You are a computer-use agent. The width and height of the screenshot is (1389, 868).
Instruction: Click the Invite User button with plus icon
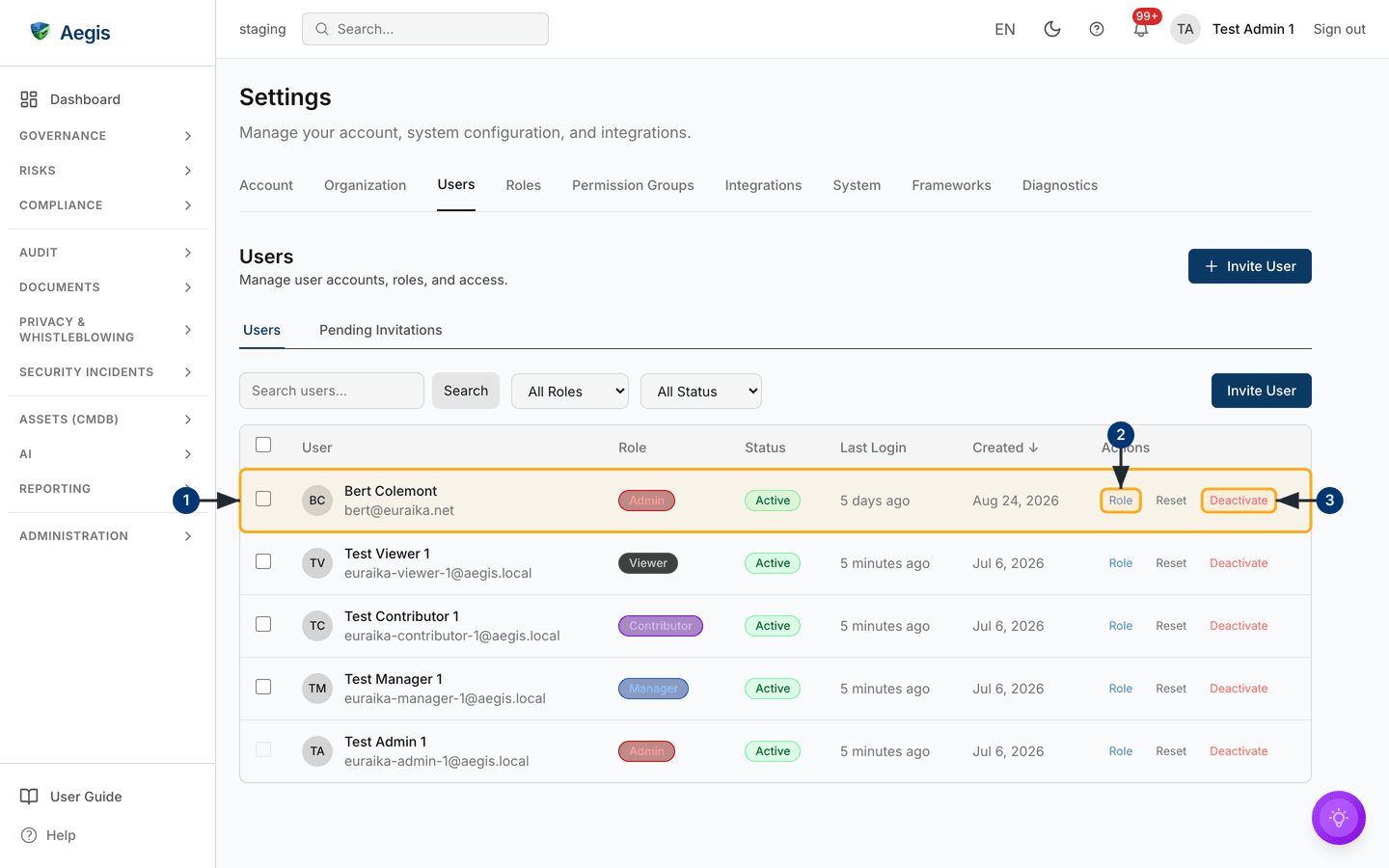1250,266
